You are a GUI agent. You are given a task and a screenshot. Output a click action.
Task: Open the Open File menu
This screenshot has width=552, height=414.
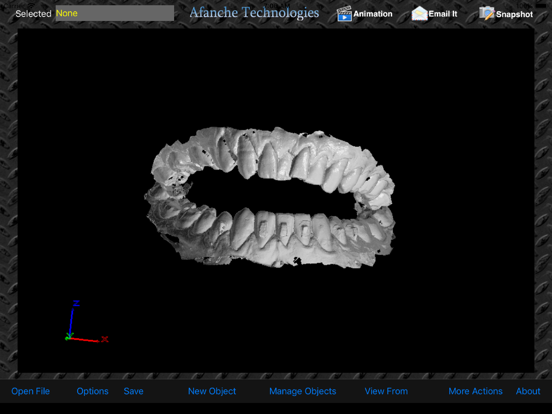pos(31,391)
